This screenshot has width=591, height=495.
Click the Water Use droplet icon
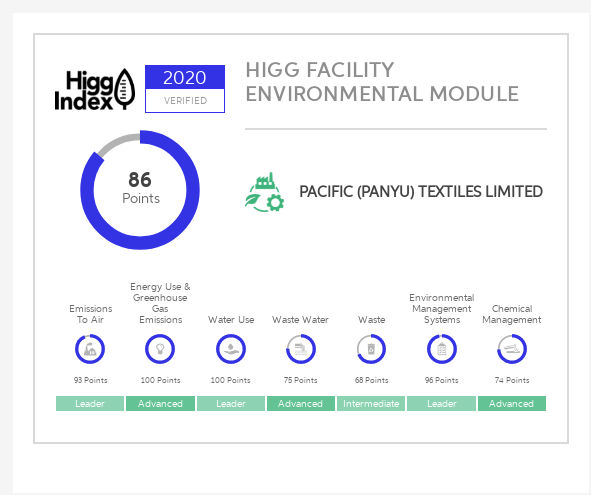[231, 349]
